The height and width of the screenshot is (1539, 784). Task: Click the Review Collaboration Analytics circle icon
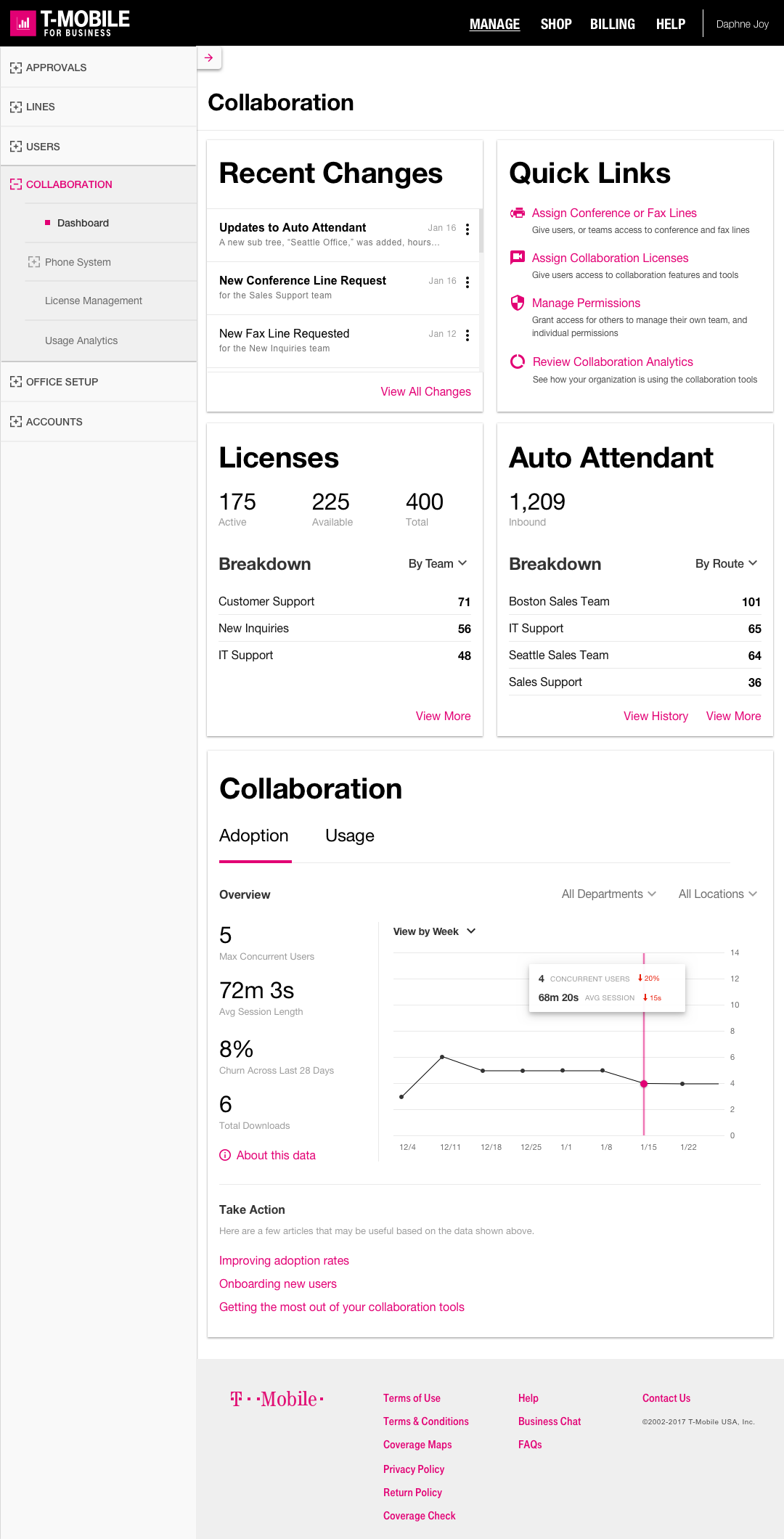pos(518,362)
